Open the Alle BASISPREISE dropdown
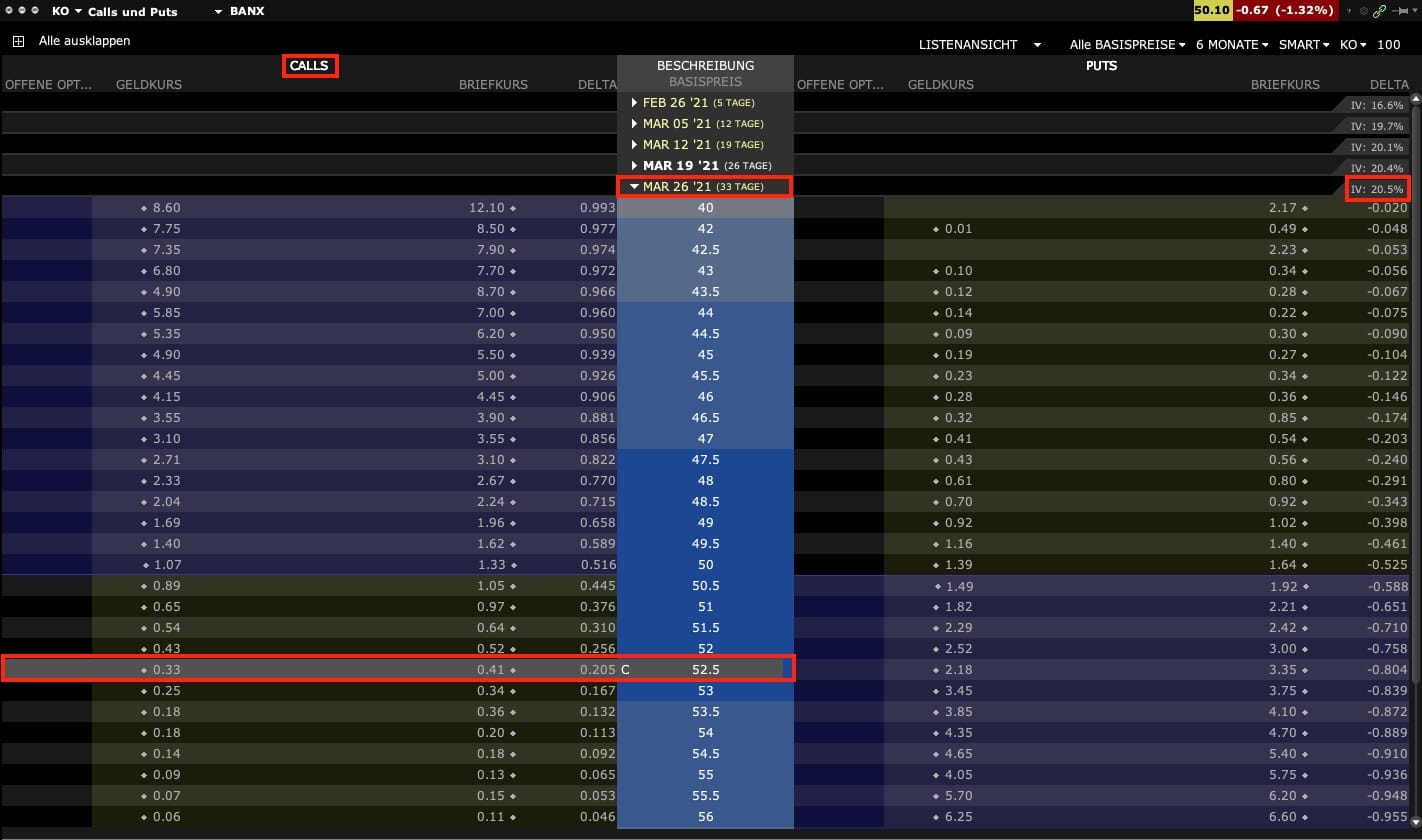Viewport: 1422px width, 840px height. click(1127, 45)
